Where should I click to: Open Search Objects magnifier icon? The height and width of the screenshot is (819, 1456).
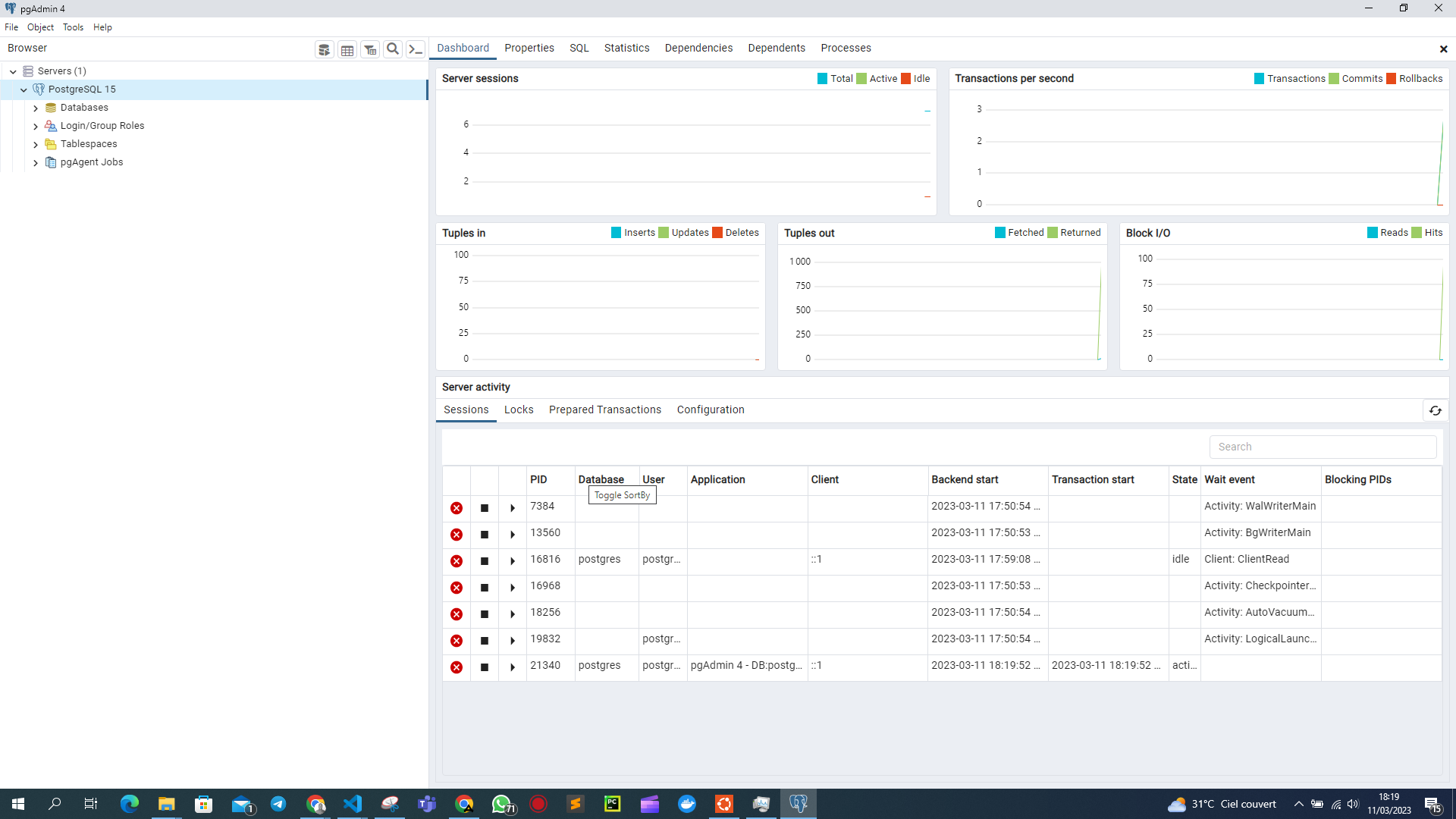pyautogui.click(x=393, y=49)
